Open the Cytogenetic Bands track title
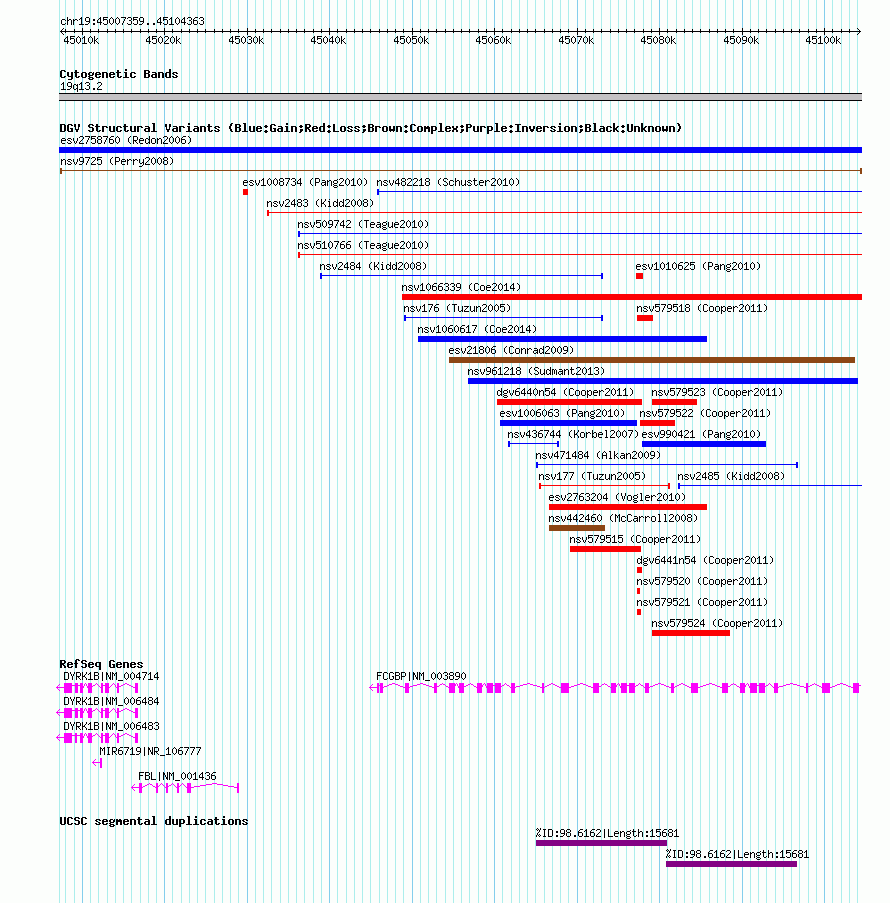Screen dimensions: 890x903 pyautogui.click(x=119, y=74)
